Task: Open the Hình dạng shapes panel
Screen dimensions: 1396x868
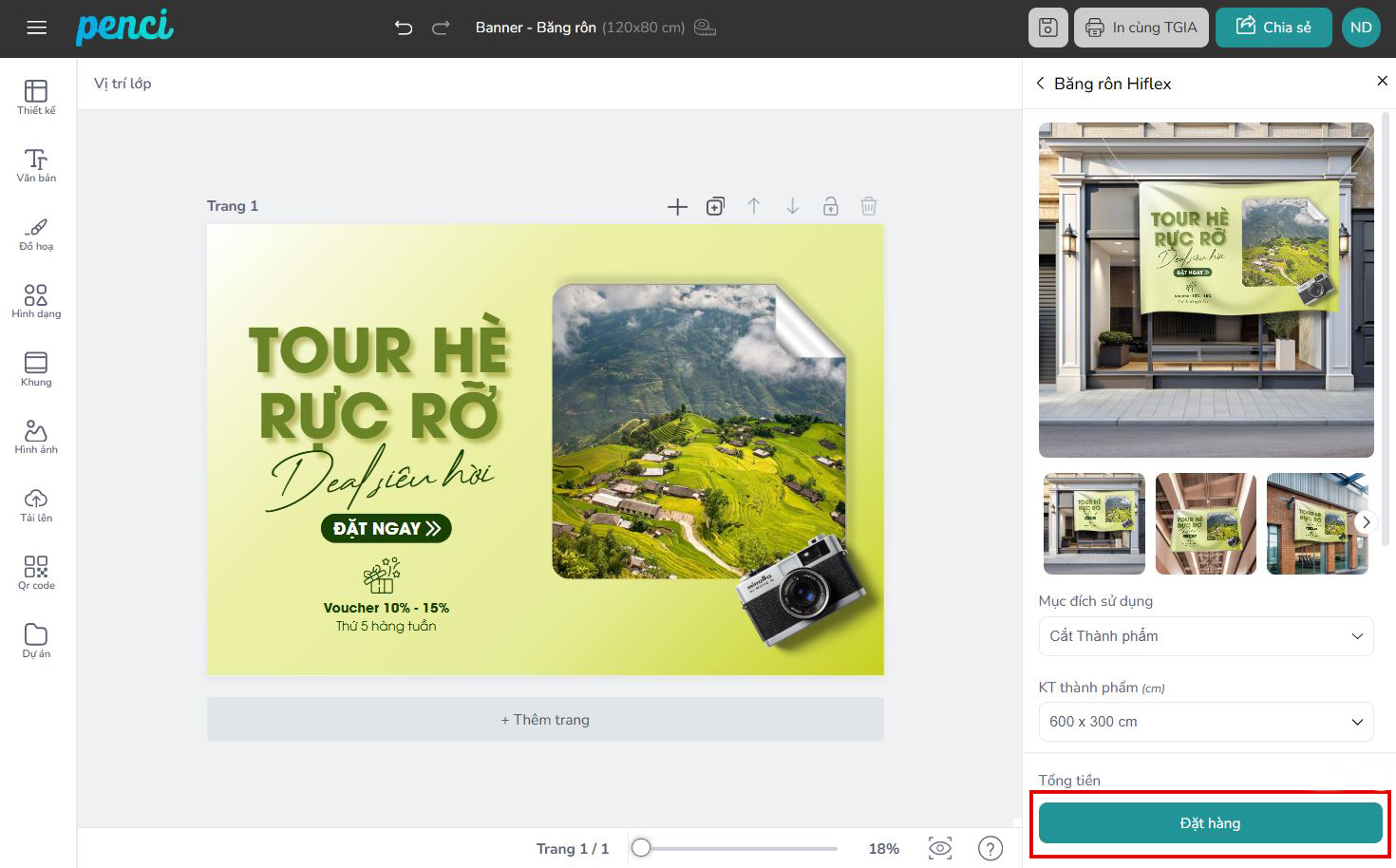Action: tap(36, 301)
